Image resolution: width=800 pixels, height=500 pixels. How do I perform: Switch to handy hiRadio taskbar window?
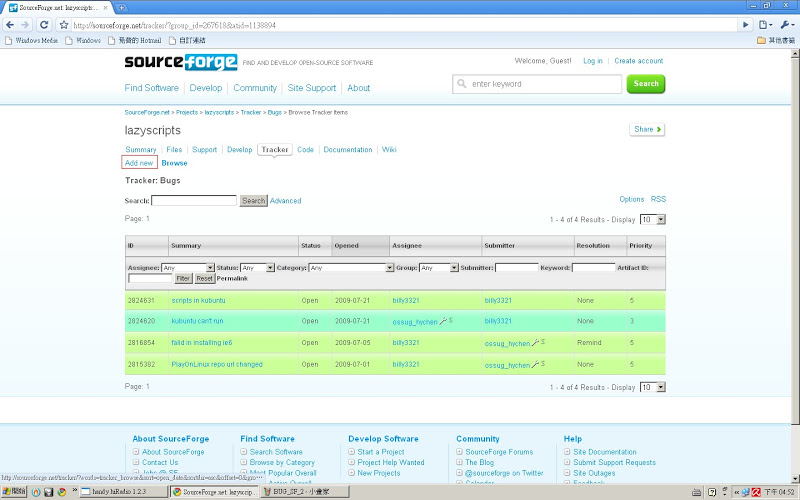click(x=124, y=492)
